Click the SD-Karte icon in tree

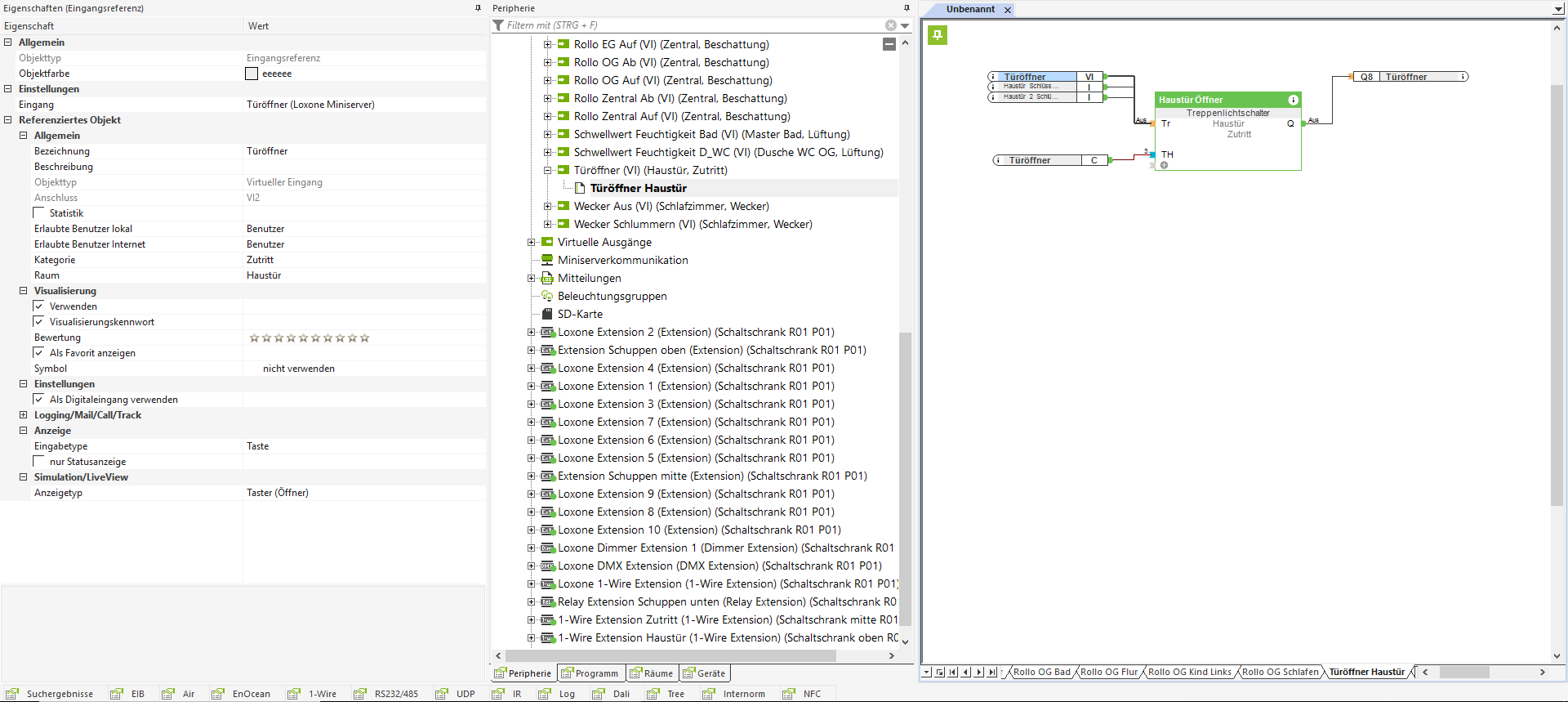[547, 314]
